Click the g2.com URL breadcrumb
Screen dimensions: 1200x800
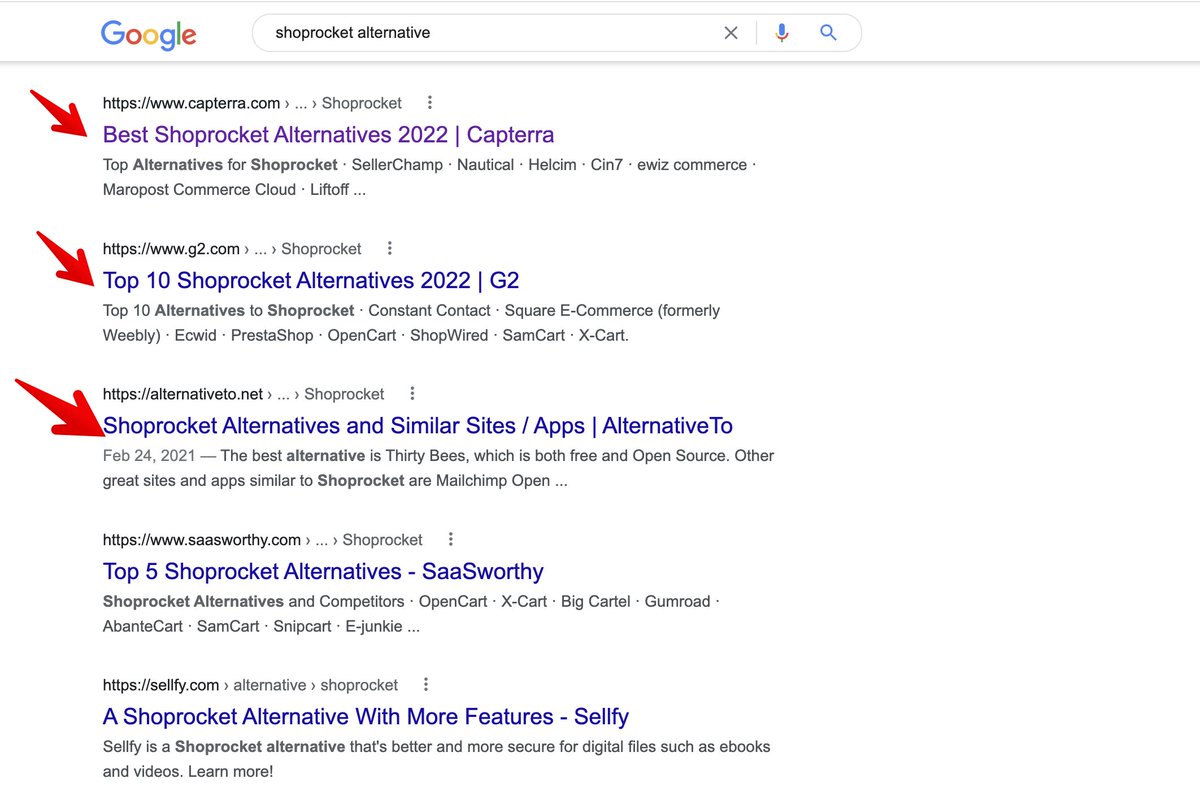(171, 249)
